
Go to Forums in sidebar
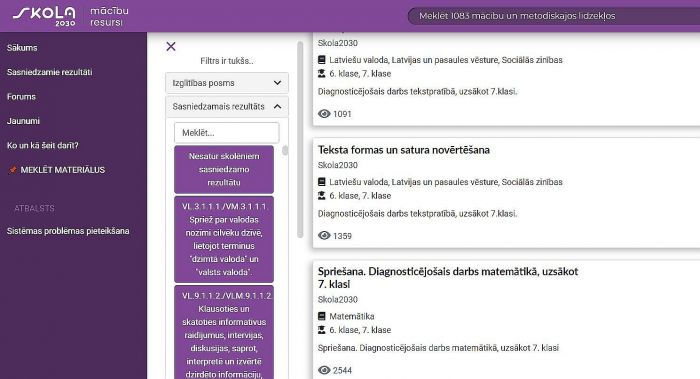[21, 96]
